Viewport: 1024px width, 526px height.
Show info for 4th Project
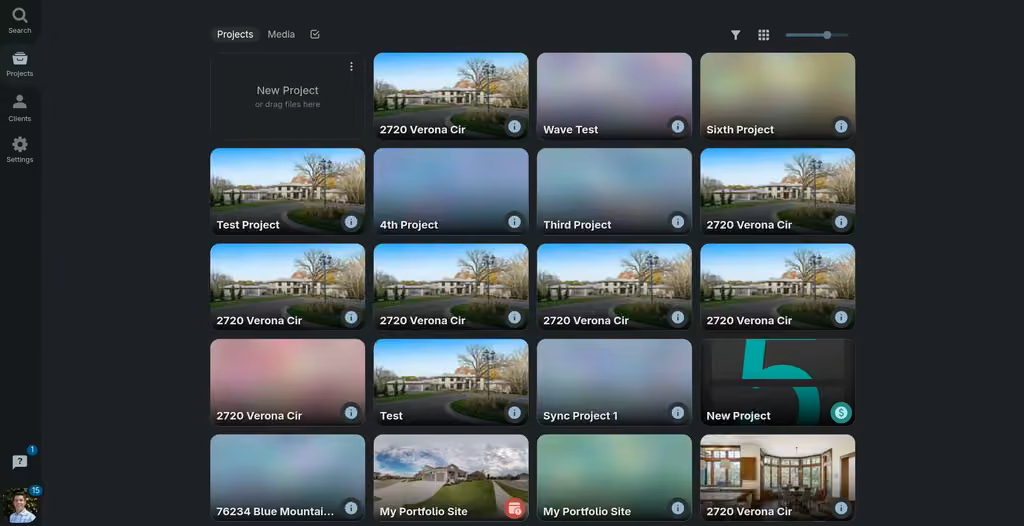pos(515,222)
